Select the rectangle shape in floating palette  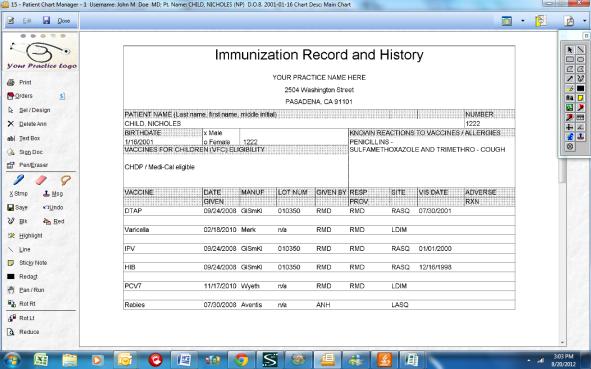570,60
